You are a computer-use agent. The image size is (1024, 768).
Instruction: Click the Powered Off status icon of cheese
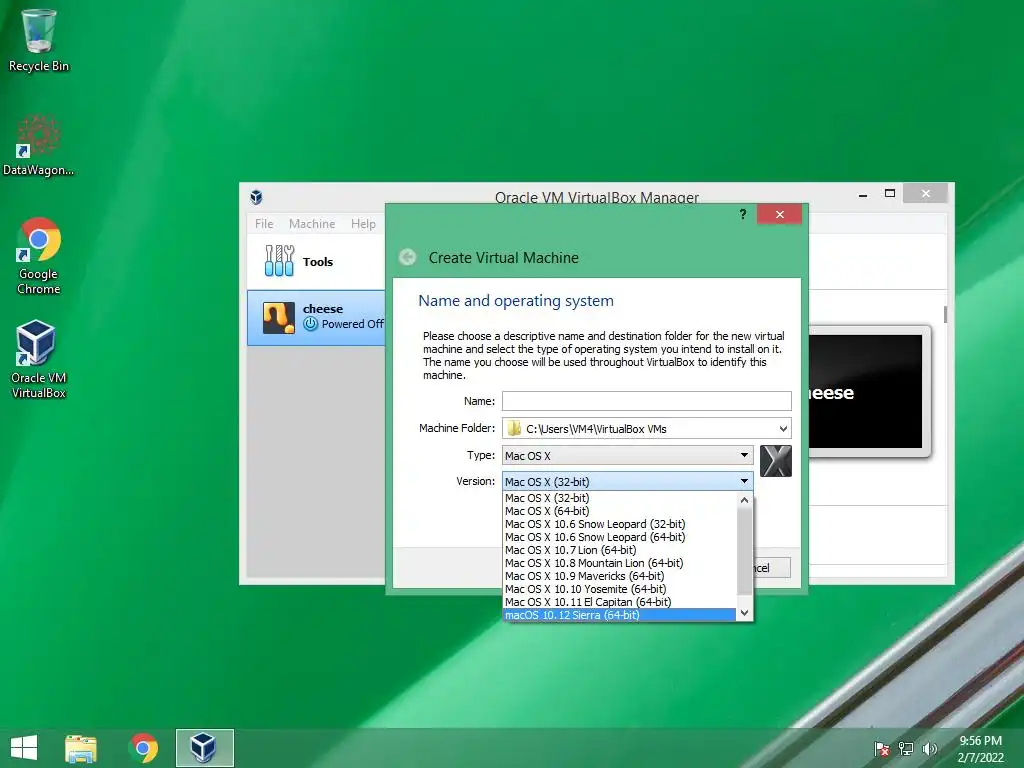coord(311,324)
